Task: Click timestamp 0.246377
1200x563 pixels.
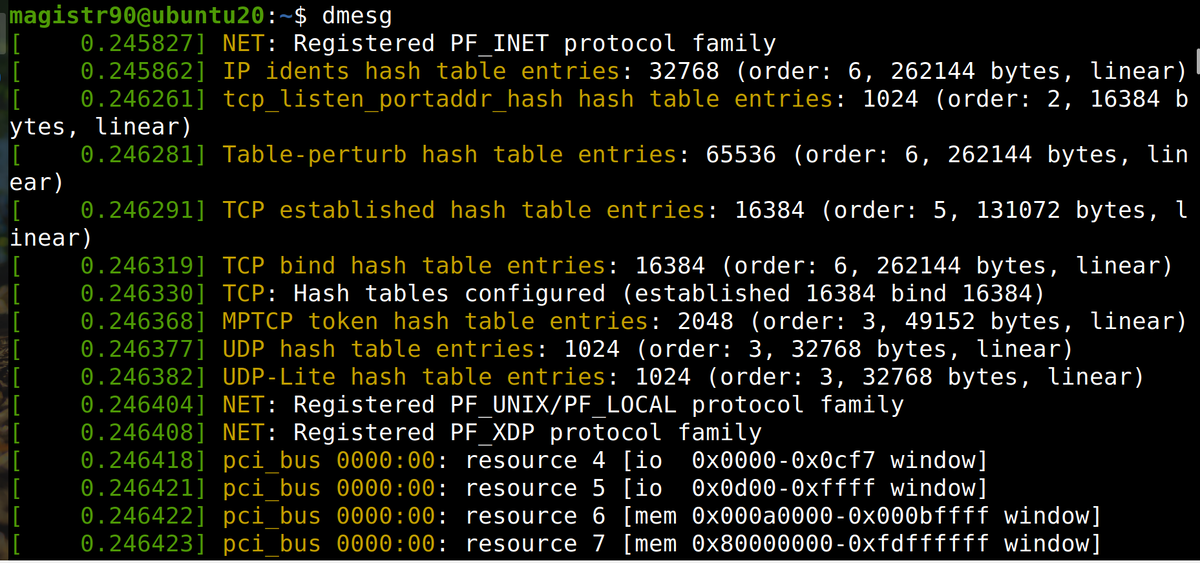Action: pos(136,350)
